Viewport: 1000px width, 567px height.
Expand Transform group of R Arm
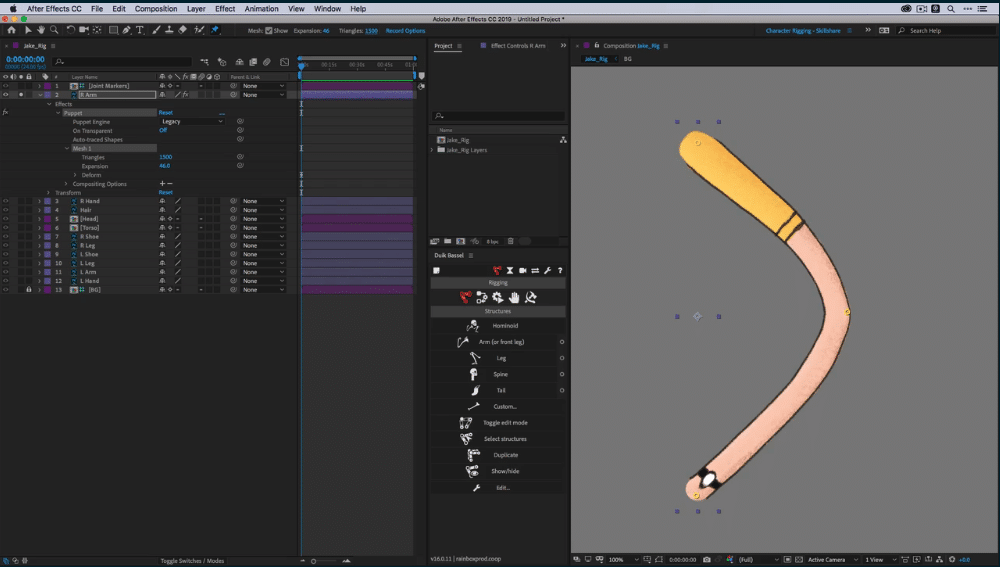[48, 192]
